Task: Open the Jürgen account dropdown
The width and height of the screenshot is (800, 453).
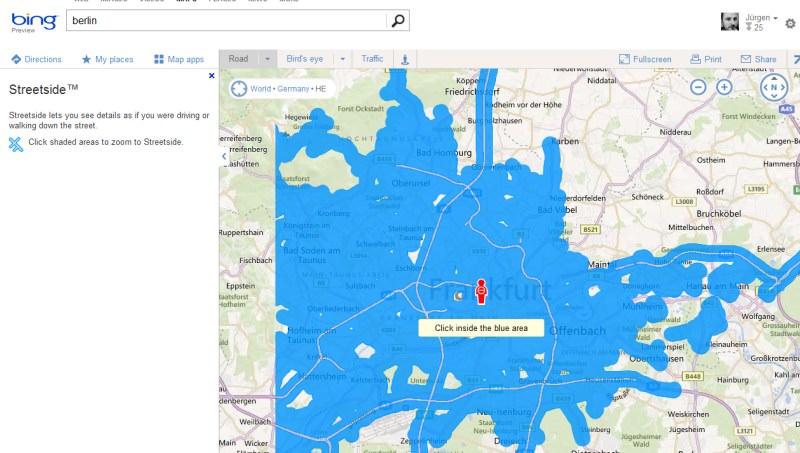Action: pos(761,18)
